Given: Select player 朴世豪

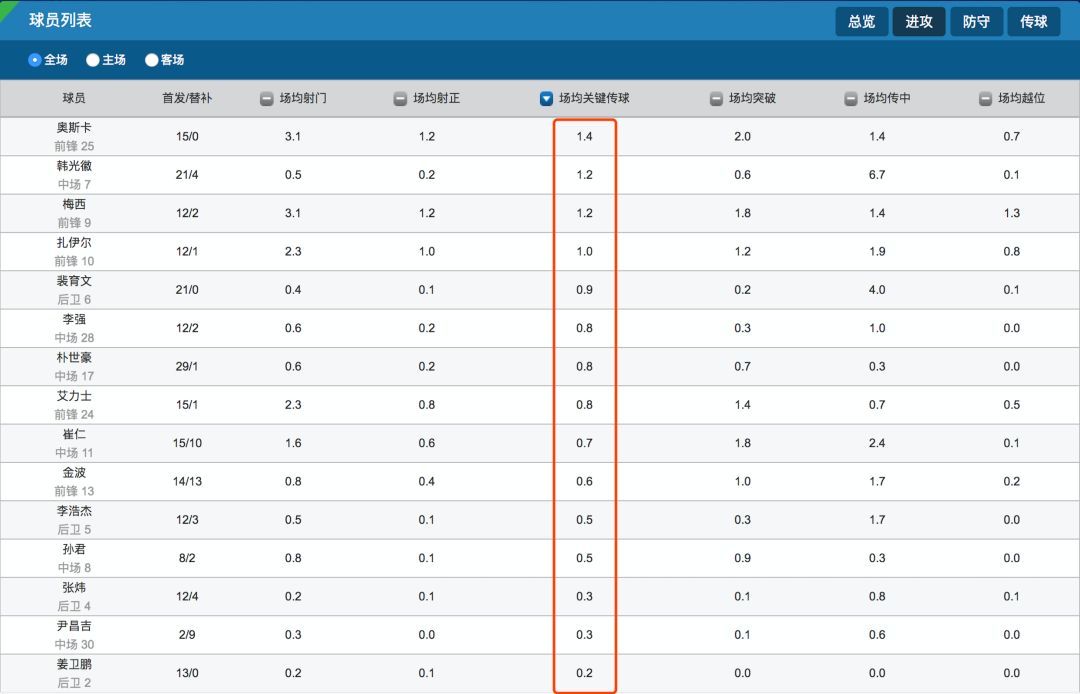Looking at the screenshot, I should 74,358.
